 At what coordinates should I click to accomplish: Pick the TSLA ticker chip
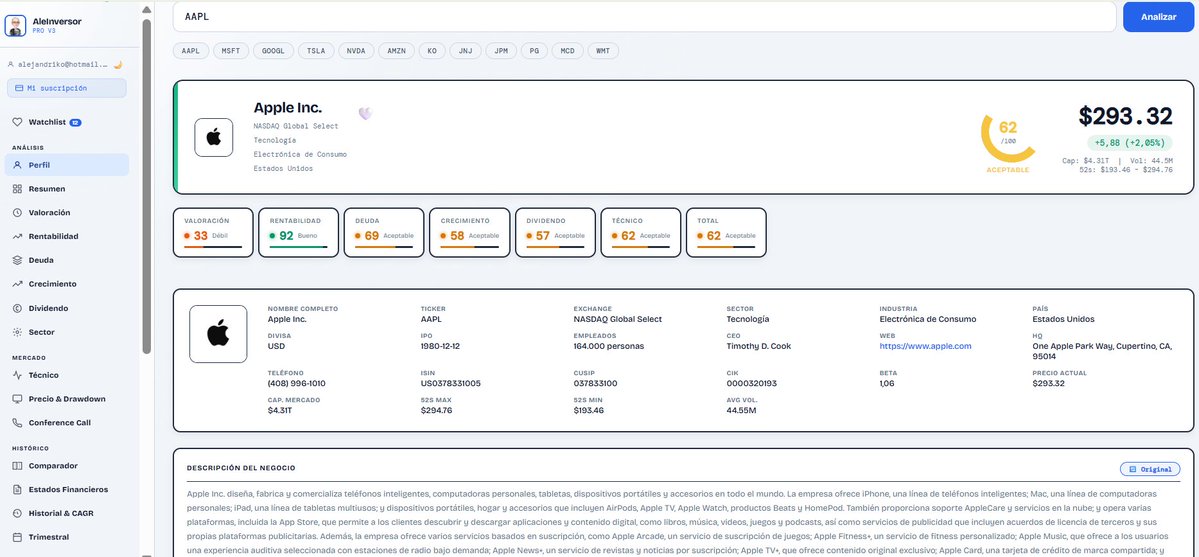coord(316,50)
